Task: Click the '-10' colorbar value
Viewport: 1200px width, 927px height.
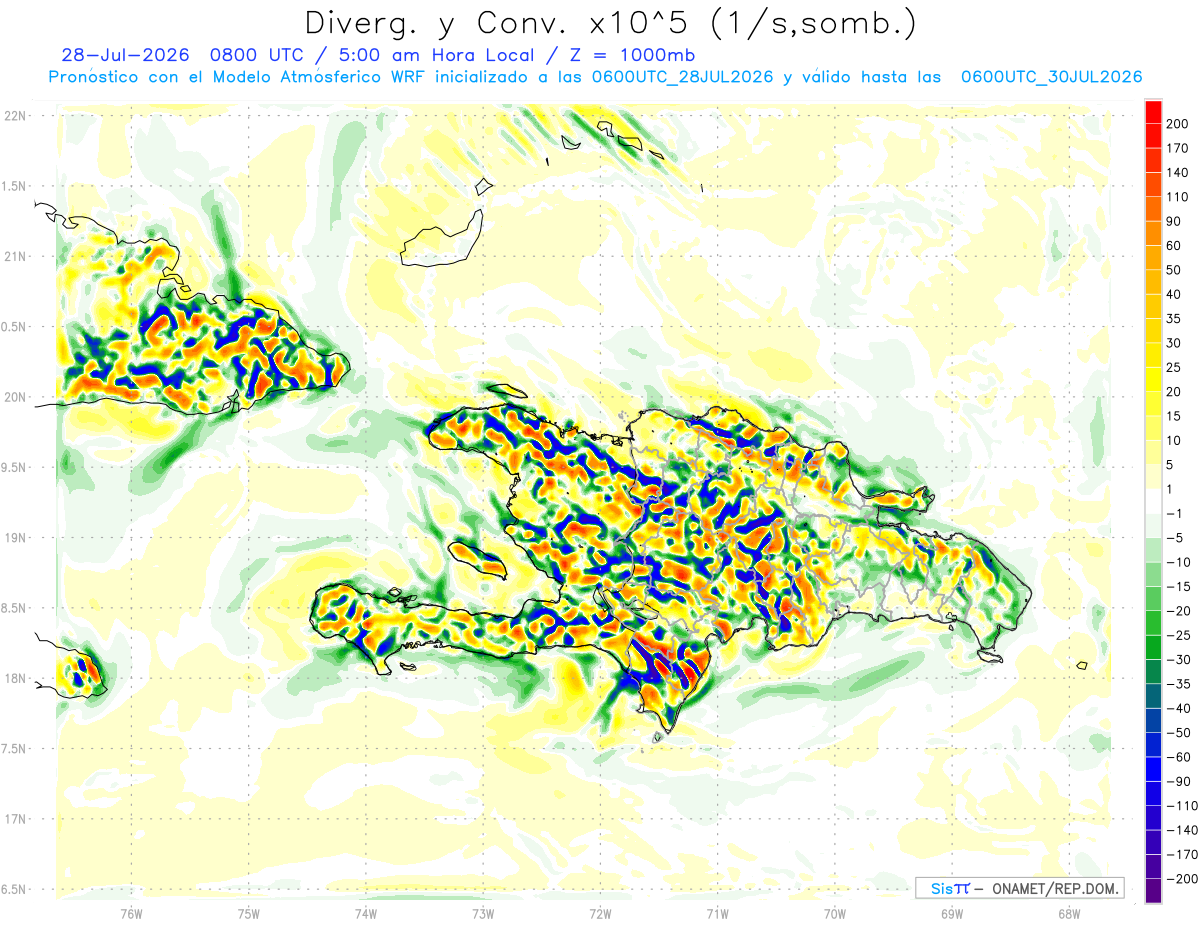Action: (x=1178, y=562)
